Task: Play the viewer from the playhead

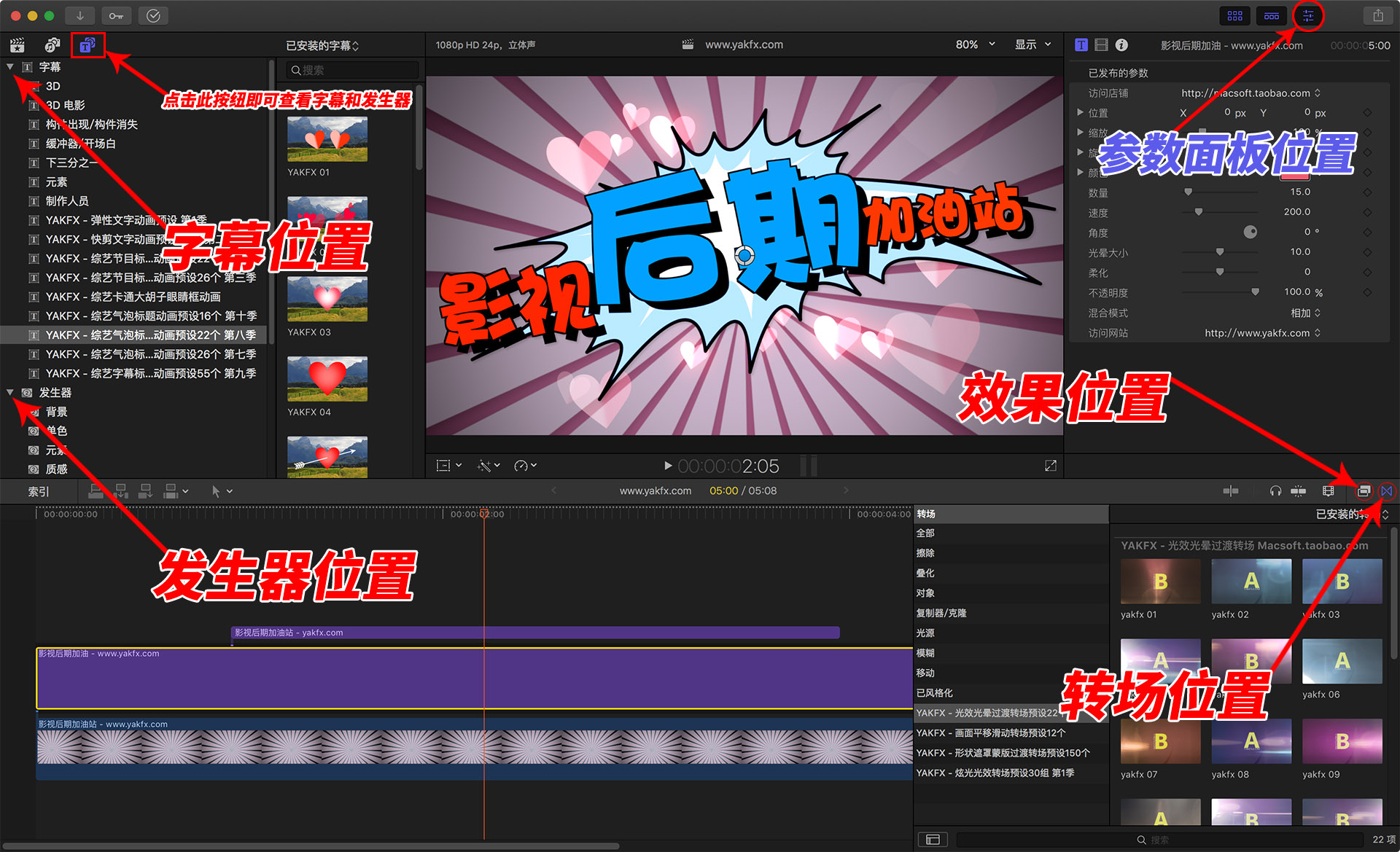Action: [x=668, y=465]
